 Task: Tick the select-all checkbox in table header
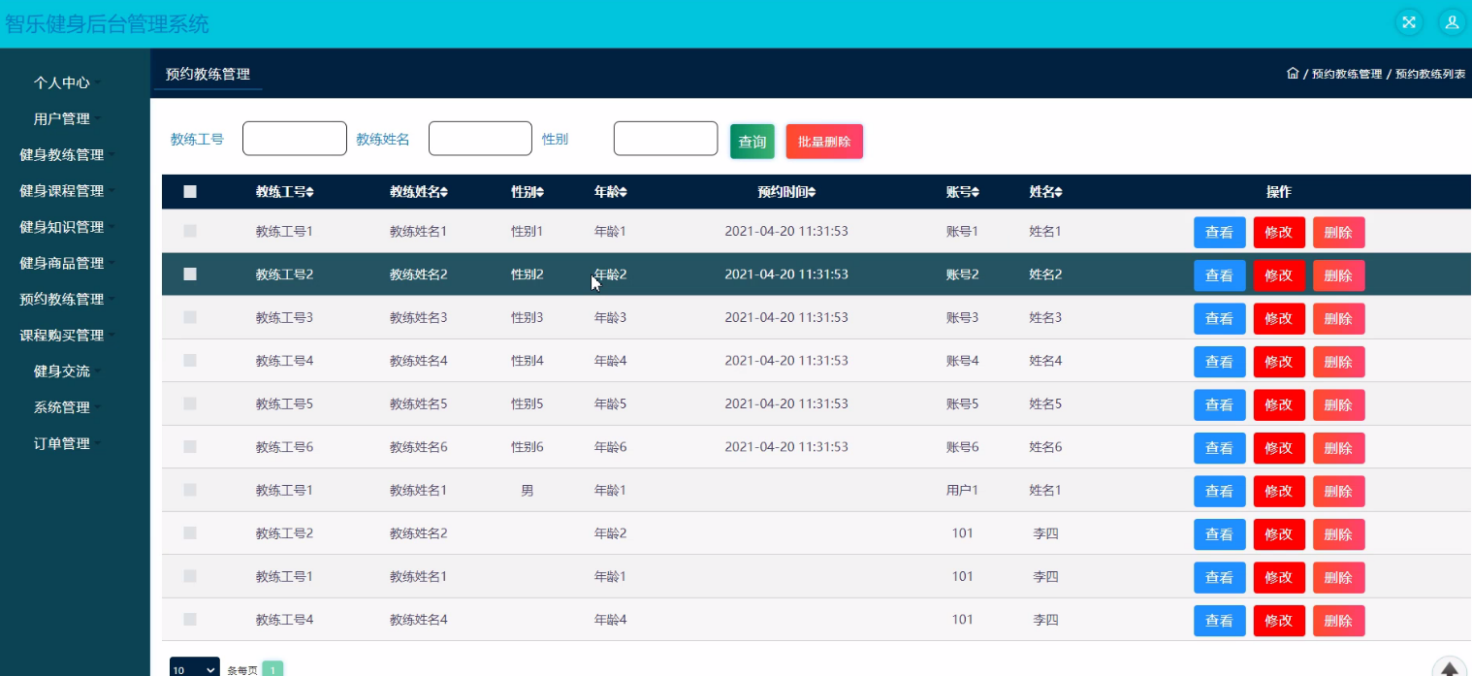(190, 192)
